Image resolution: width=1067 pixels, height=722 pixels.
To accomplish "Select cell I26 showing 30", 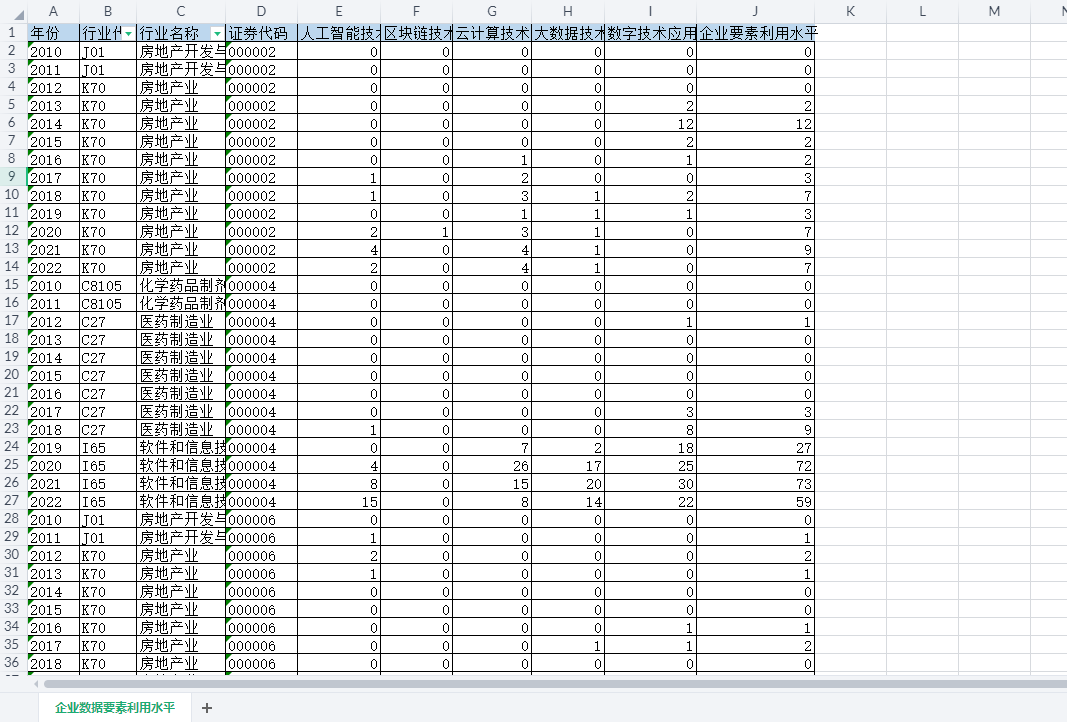I will pos(651,484).
